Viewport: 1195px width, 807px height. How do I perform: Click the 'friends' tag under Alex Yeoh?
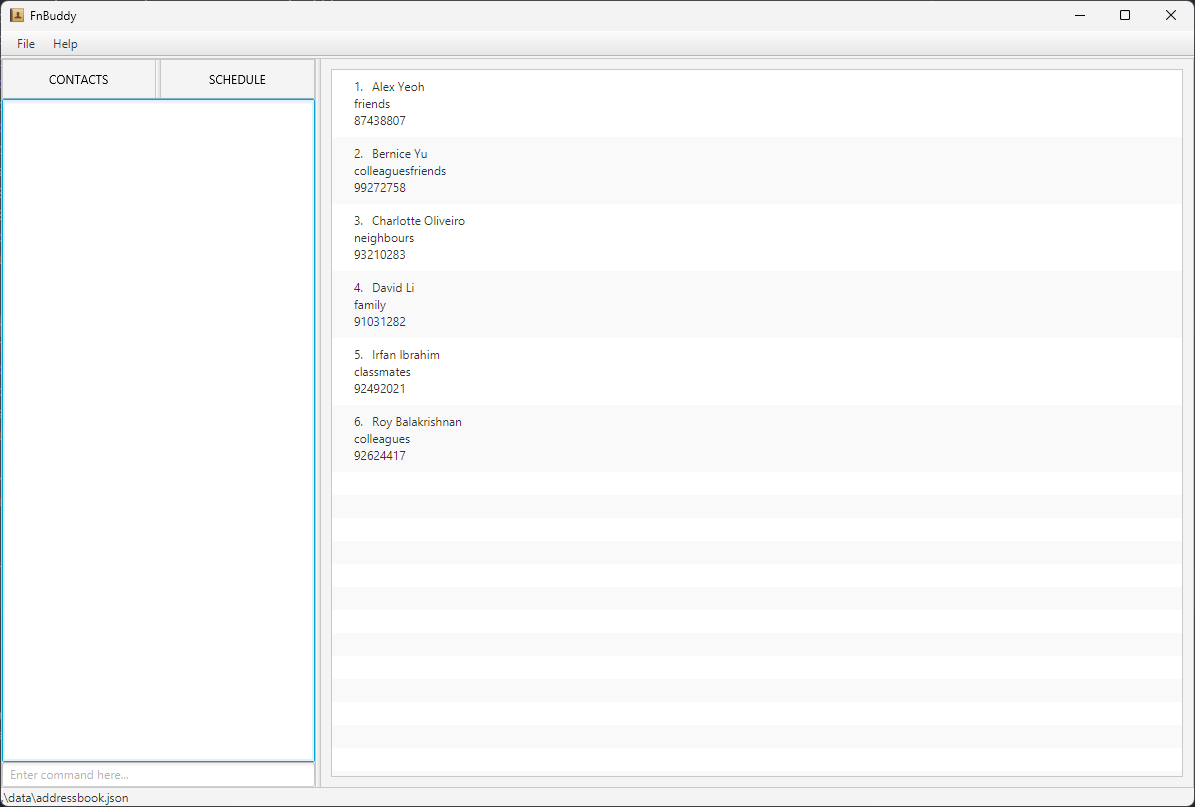point(372,104)
